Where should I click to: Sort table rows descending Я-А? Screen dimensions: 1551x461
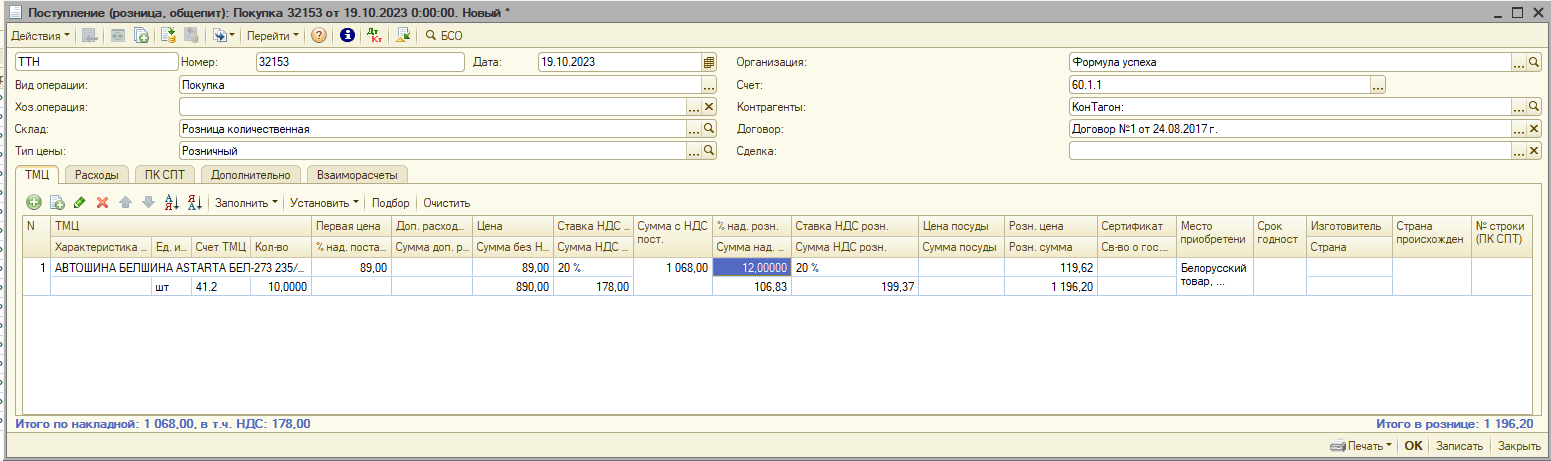pos(194,203)
